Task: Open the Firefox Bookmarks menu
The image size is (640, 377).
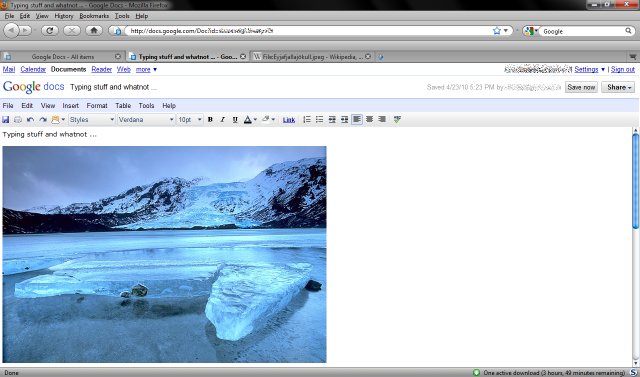Action: 94,16
